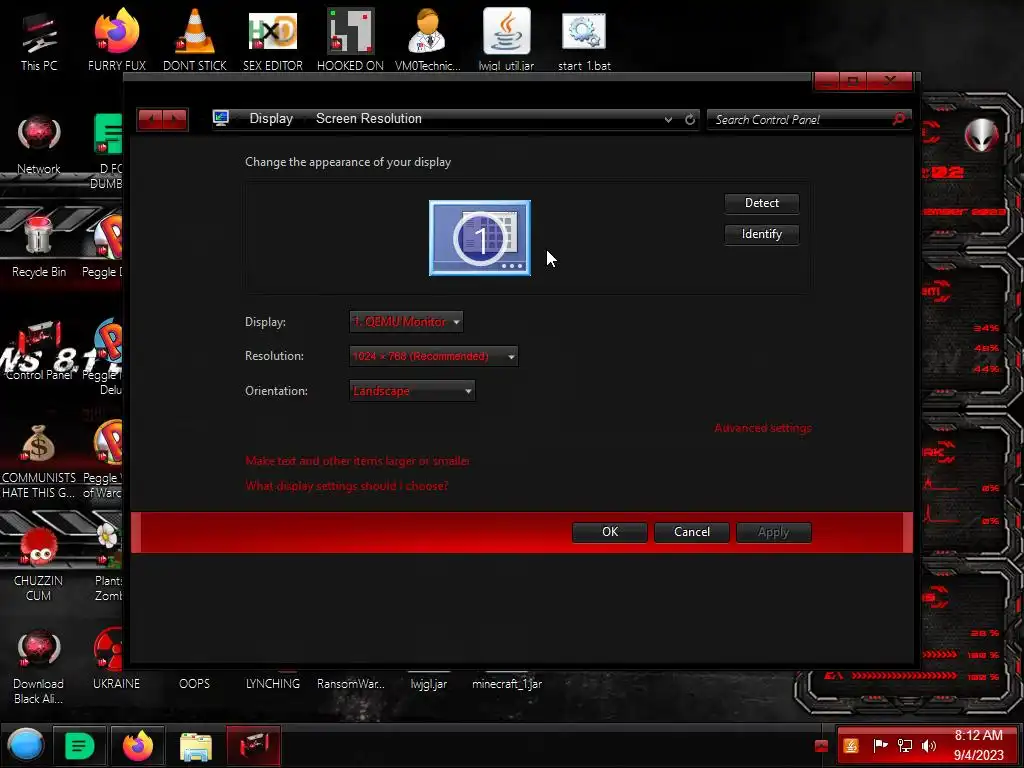1024x768 pixels.
Task: Click the Java update tray icon
Action: click(851, 746)
